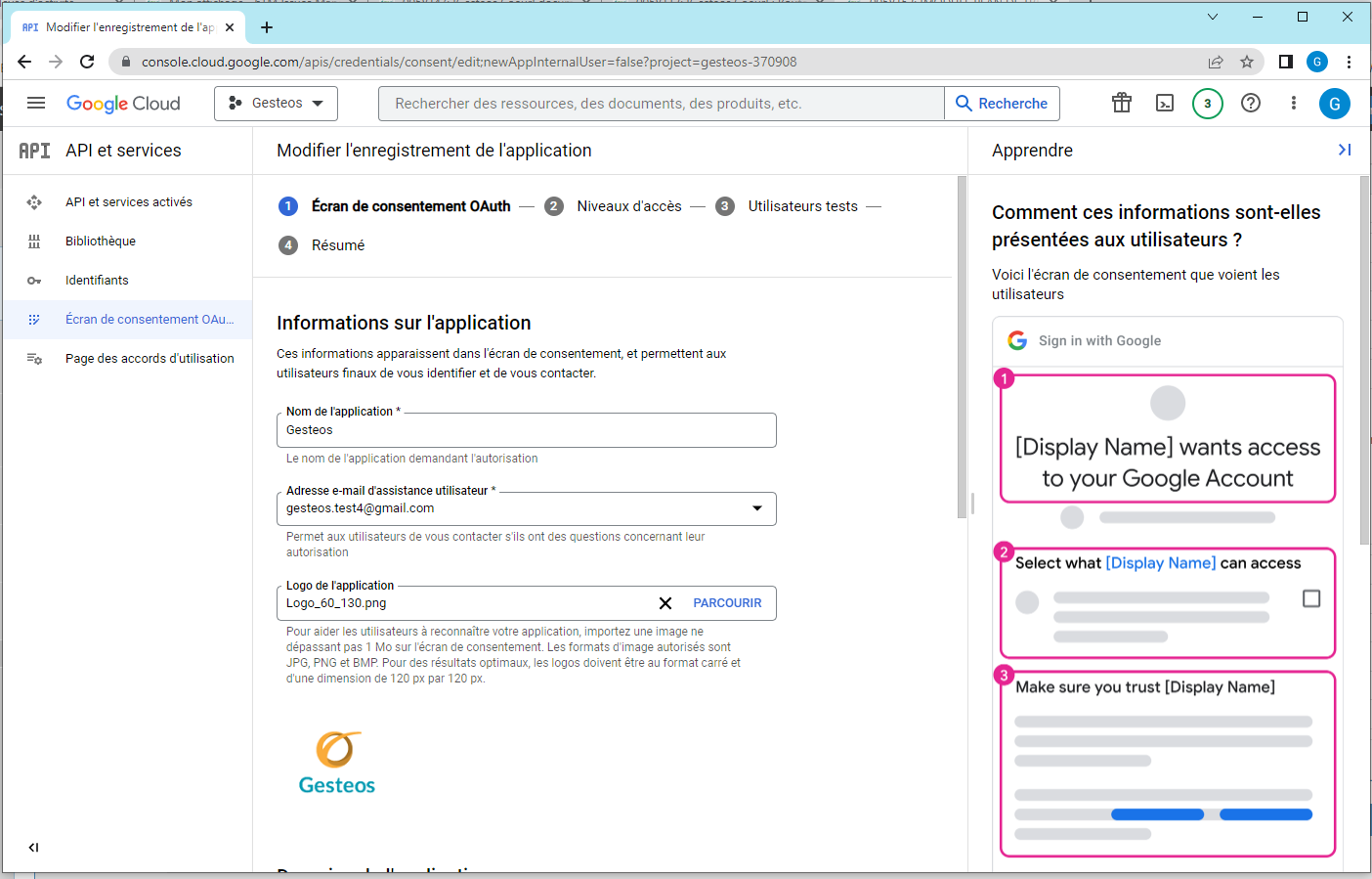Activate Cloud Shell terminal icon
The height and width of the screenshot is (879, 1372).
click(1165, 103)
